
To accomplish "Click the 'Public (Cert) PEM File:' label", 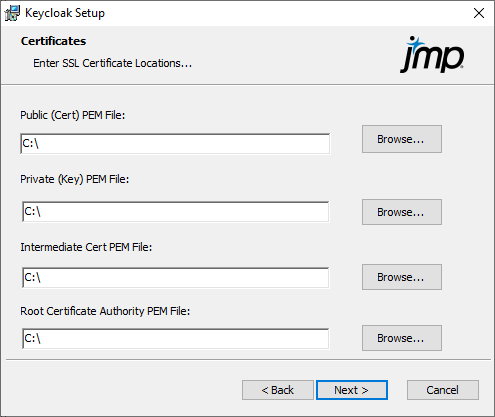I will (x=73, y=115).
